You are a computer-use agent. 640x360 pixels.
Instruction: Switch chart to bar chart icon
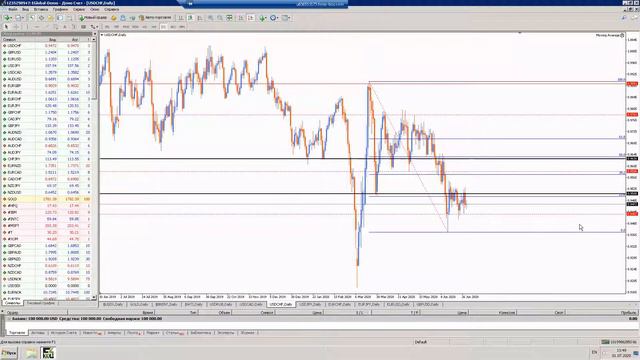click(180, 18)
